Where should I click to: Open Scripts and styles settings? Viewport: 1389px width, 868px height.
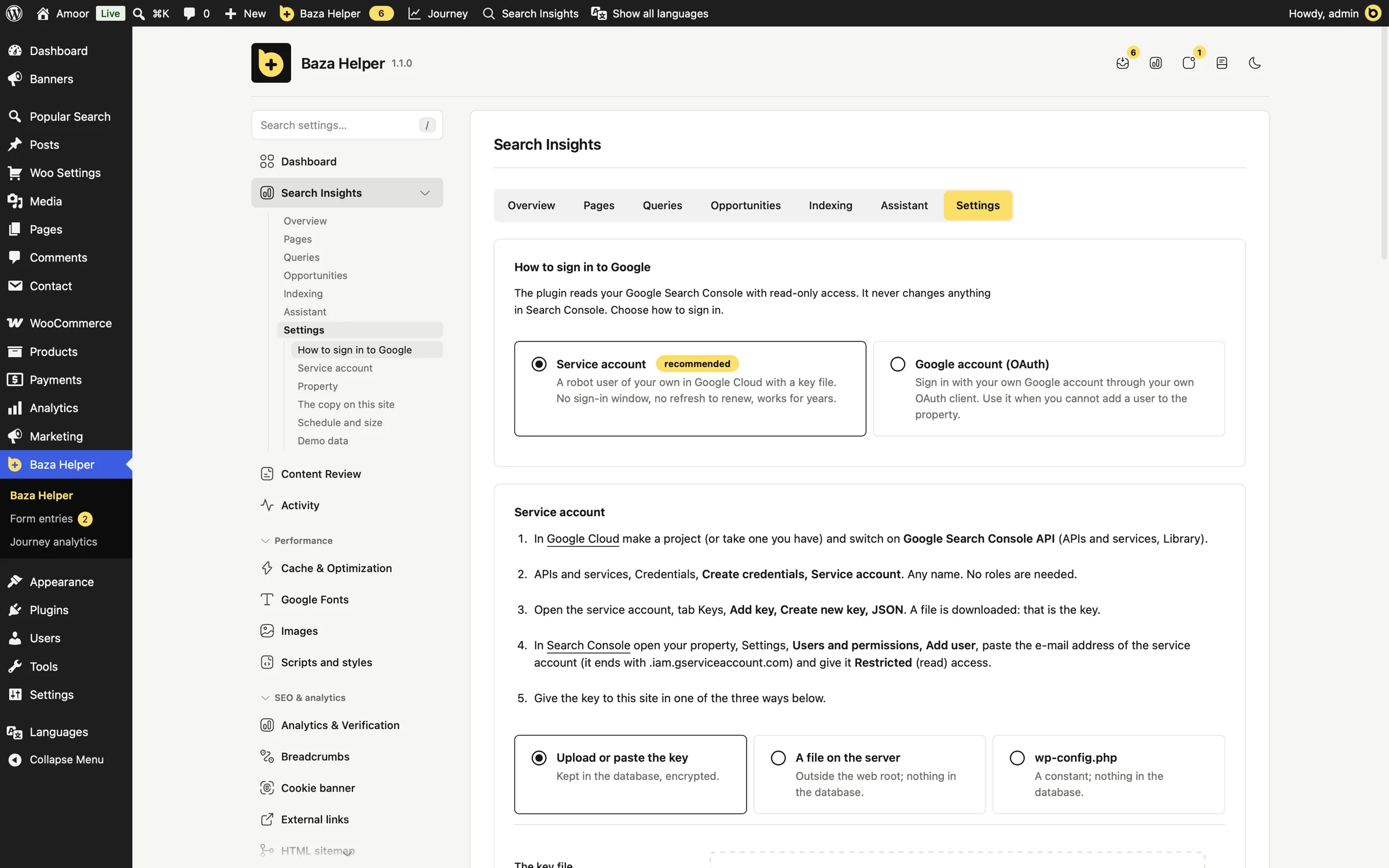point(347,661)
